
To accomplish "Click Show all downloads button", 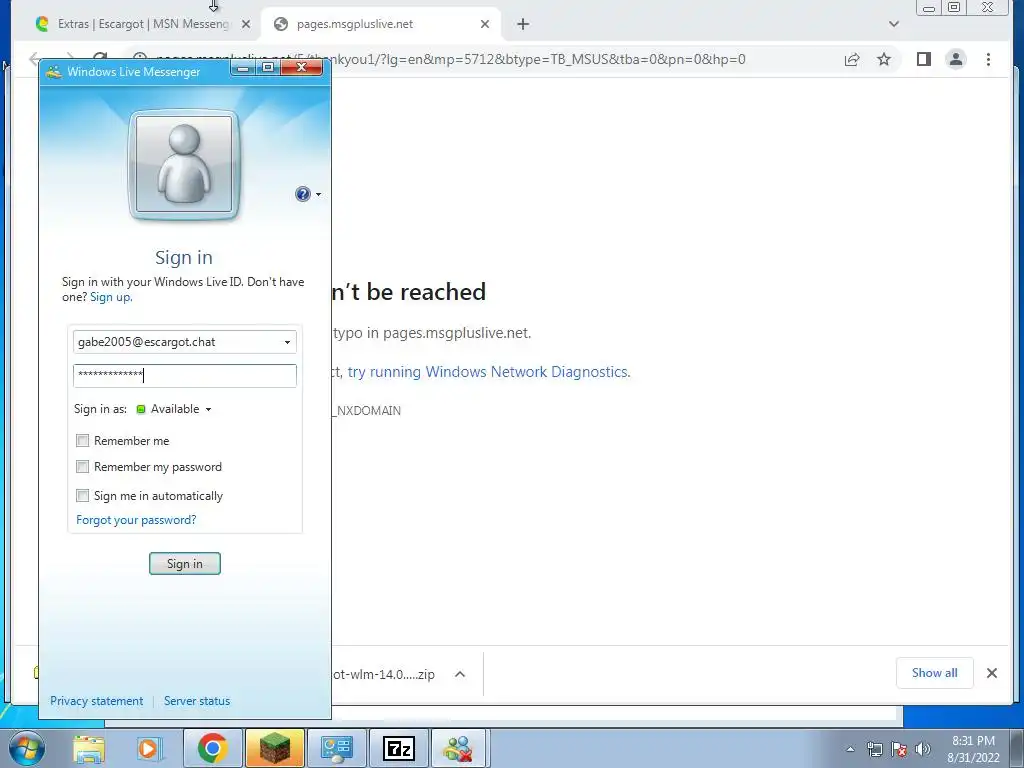I will click(x=935, y=673).
